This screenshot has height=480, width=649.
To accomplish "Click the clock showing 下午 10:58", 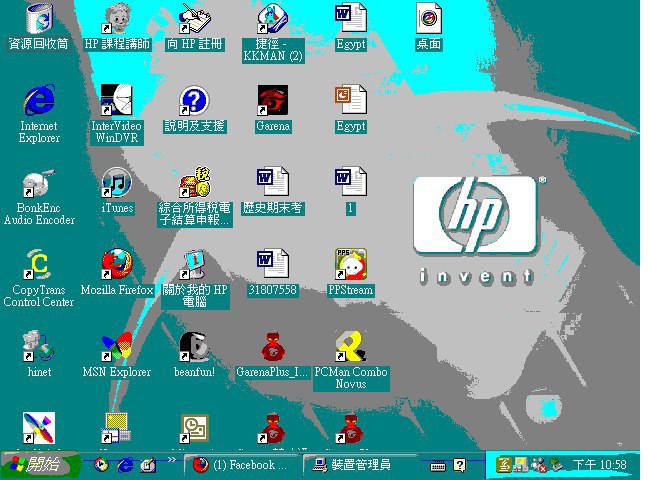I will (x=600, y=465).
